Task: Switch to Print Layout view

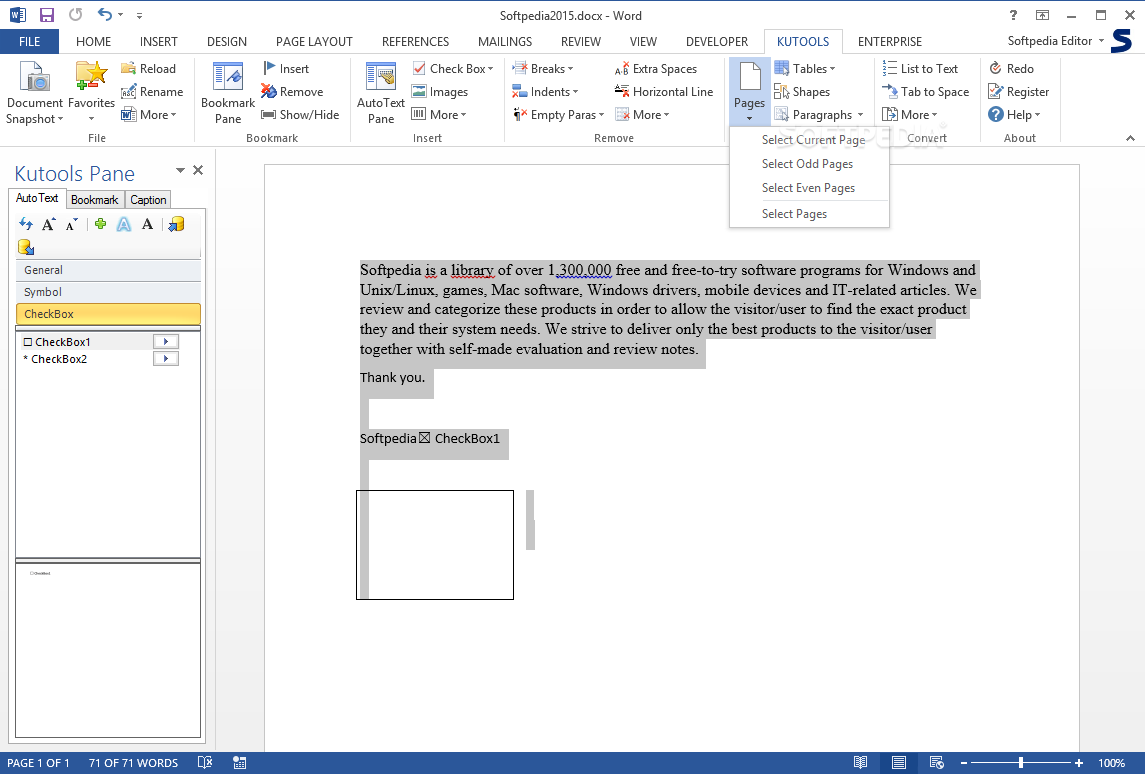Action: [x=899, y=762]
